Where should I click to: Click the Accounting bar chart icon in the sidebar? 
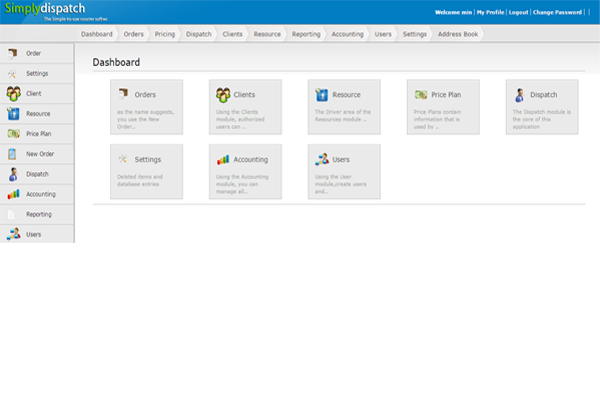coord(13,194)
